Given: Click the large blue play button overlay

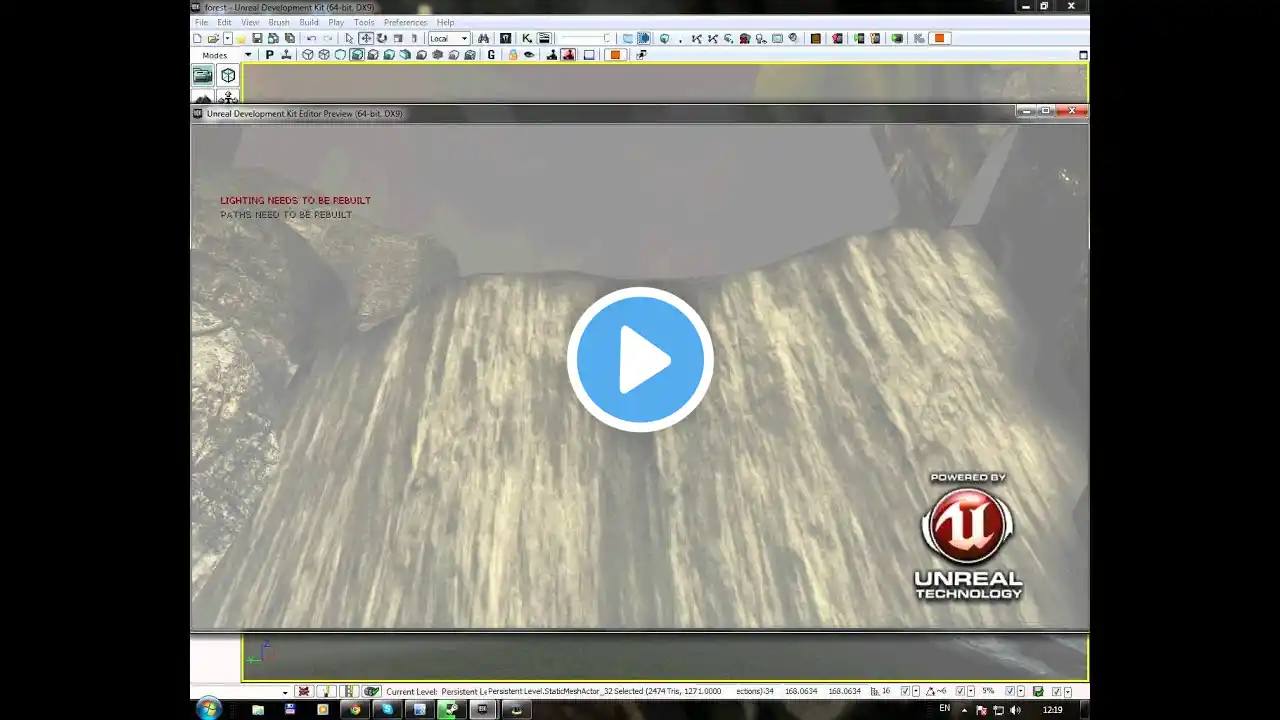Looking at the screenshot, I should click(x=640, y=359).
